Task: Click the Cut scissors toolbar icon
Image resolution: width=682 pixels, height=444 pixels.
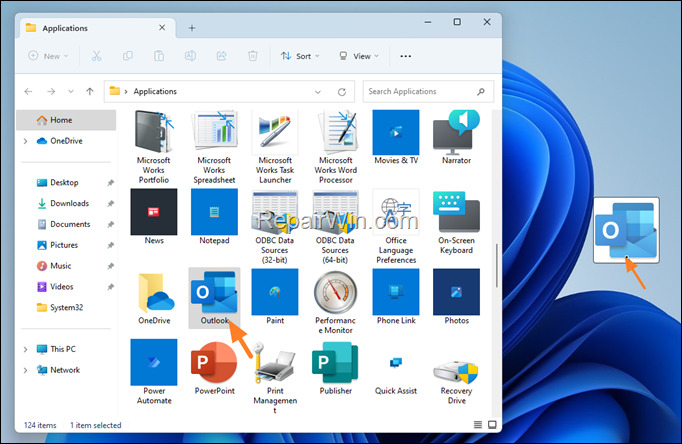Action: pos(97,56)
